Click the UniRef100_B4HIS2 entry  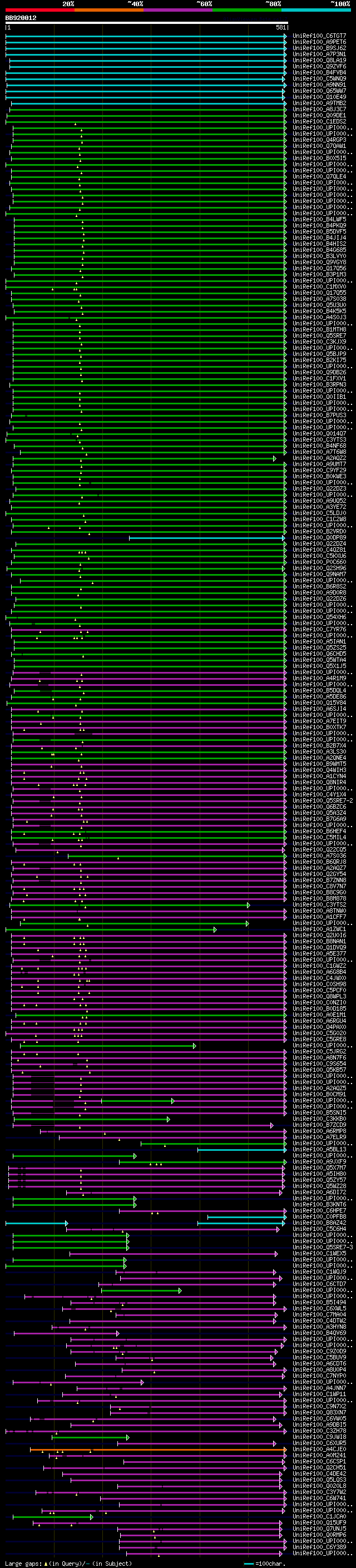(x=319, y=244)
